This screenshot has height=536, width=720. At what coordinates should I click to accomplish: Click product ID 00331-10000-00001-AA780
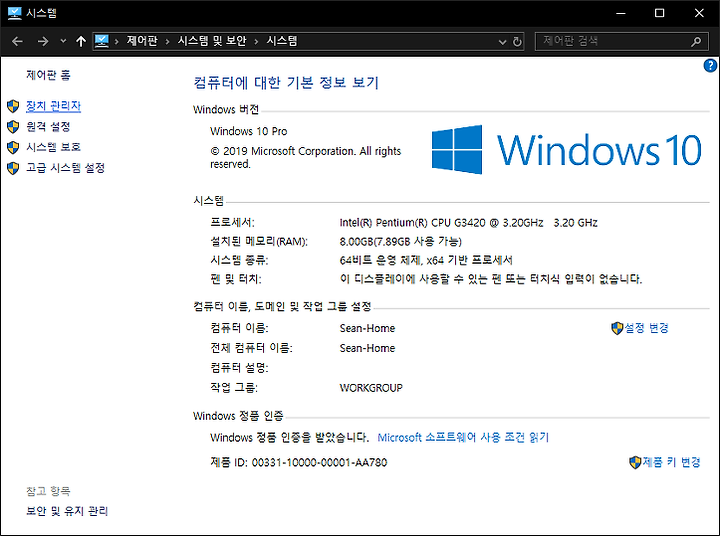tap(320, 462)
